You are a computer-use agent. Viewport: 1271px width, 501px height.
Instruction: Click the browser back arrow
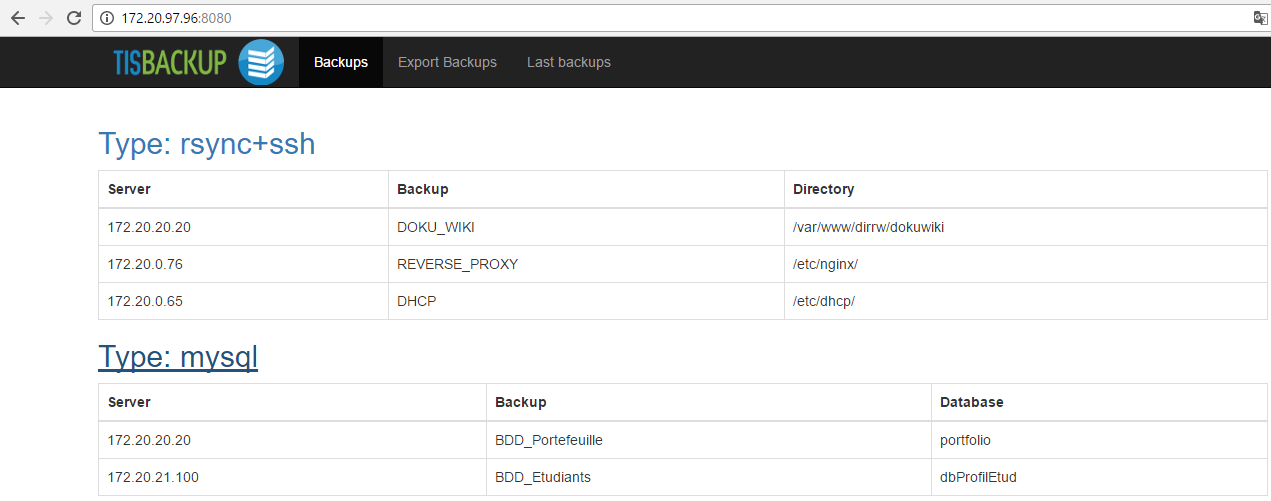(17, 18)
